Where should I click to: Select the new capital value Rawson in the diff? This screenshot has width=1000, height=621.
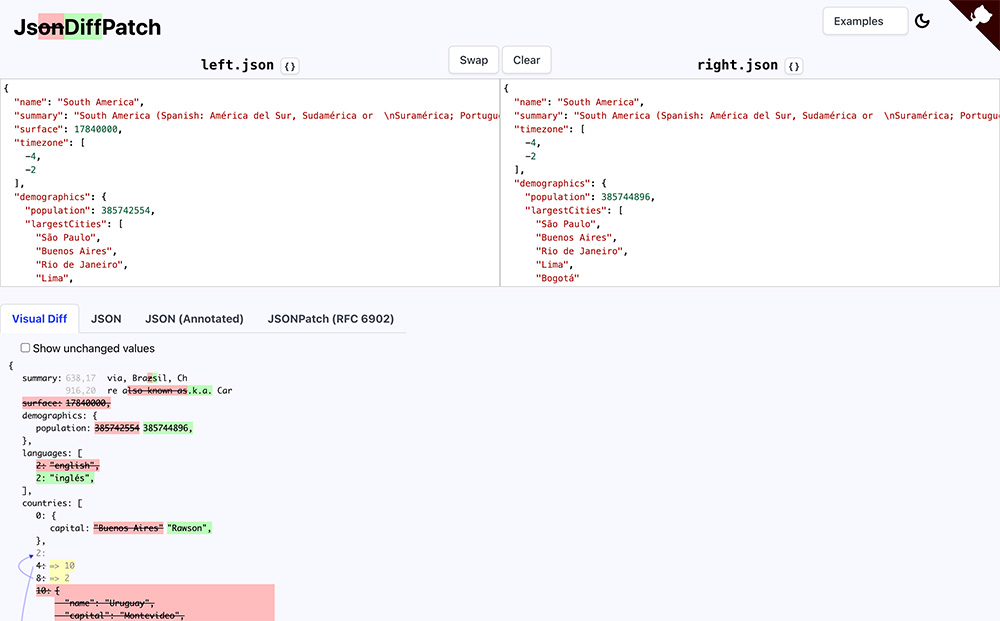point(189,527)
